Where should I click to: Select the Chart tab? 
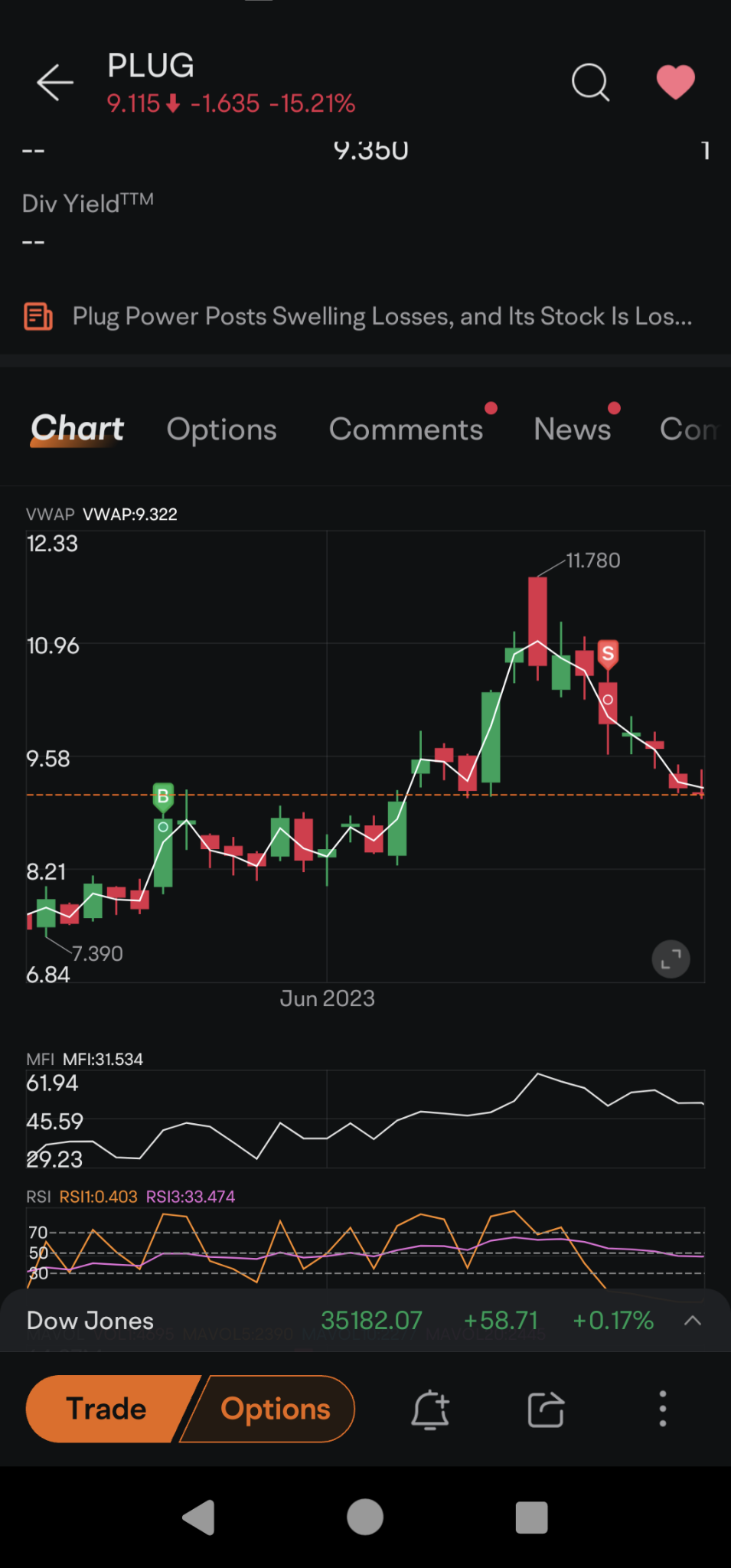[x=77, y=429]
